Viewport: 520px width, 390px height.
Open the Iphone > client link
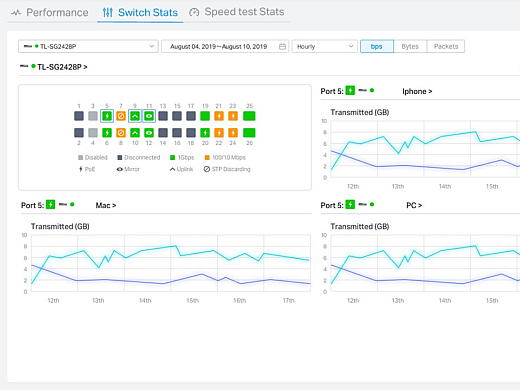(x=417, y=91)
